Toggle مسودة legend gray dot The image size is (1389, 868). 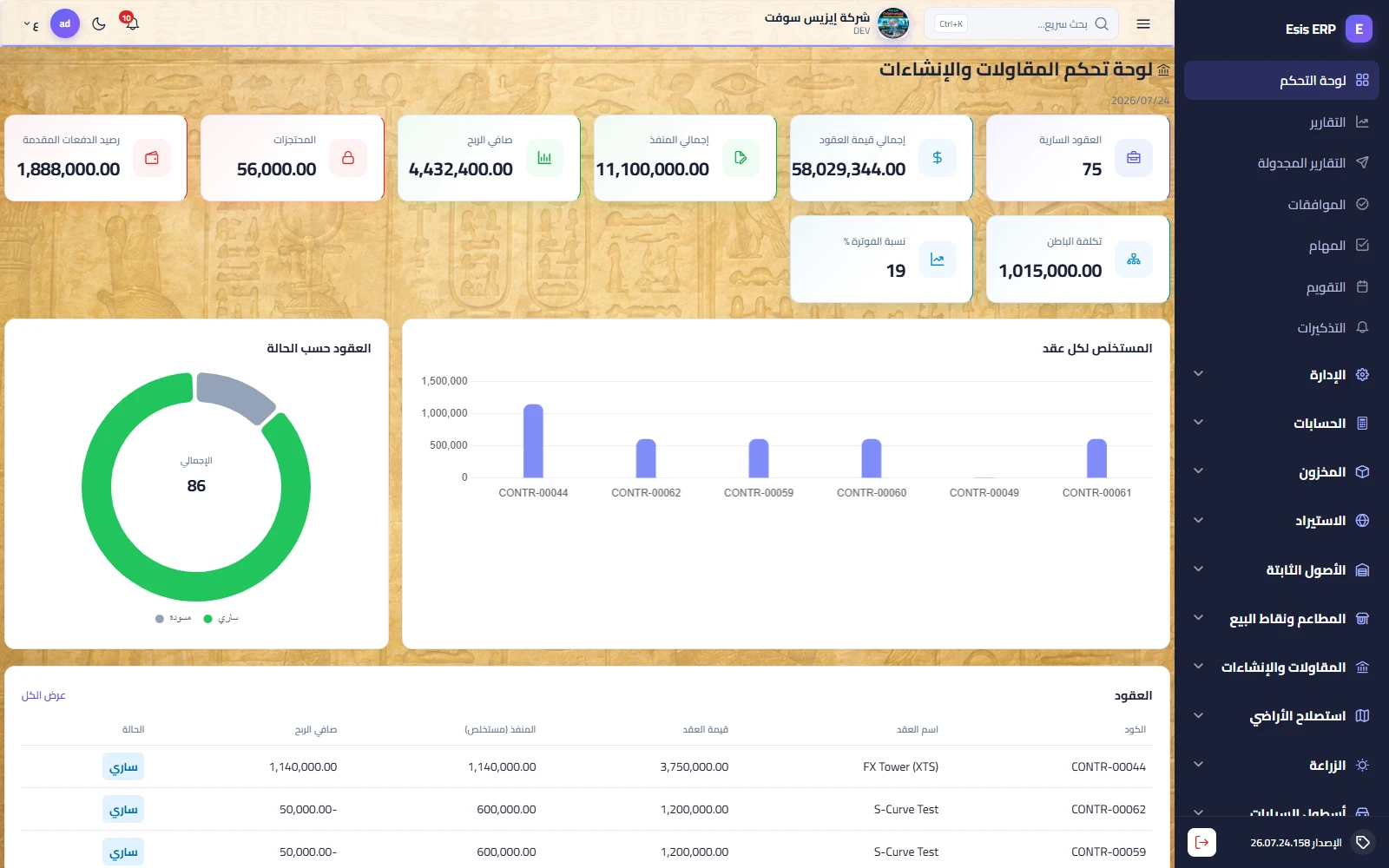(160, 619)
